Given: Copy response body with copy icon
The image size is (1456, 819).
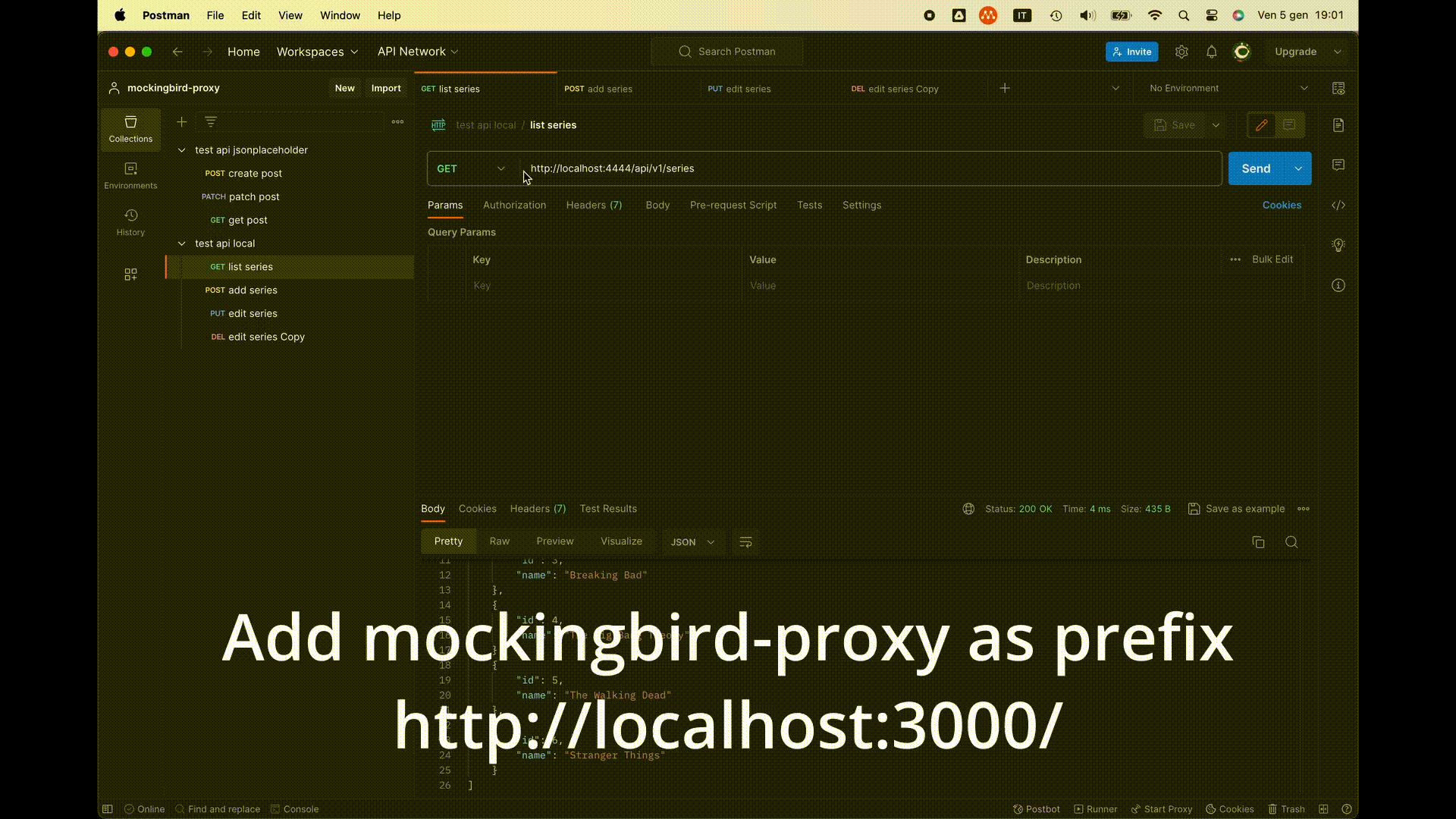Looking at the screenshot, I should tap(1258, 542).
